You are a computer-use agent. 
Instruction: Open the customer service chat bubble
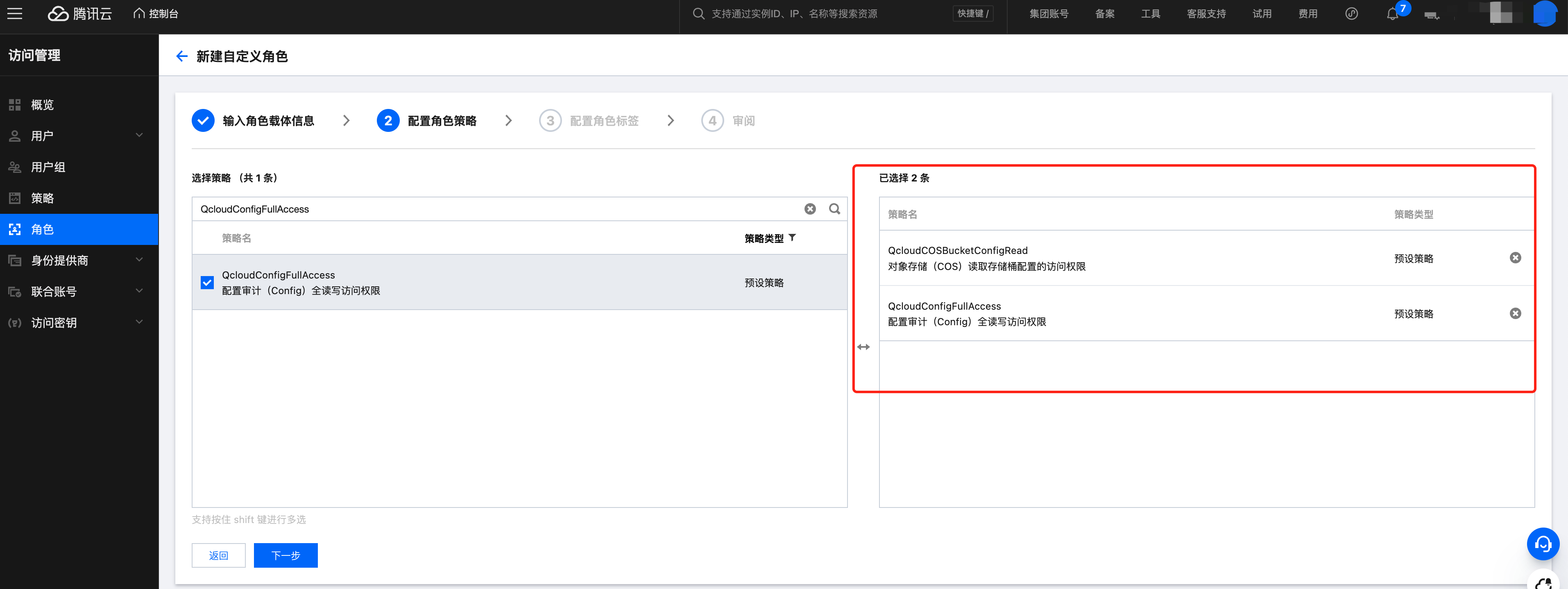tap(1543, 544)
